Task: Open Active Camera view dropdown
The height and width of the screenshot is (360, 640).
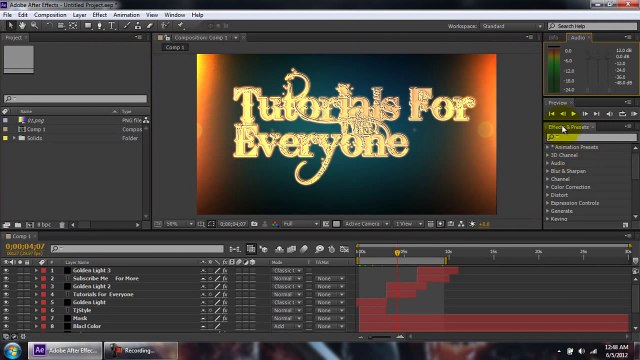Action: click(x=366, y=224)
